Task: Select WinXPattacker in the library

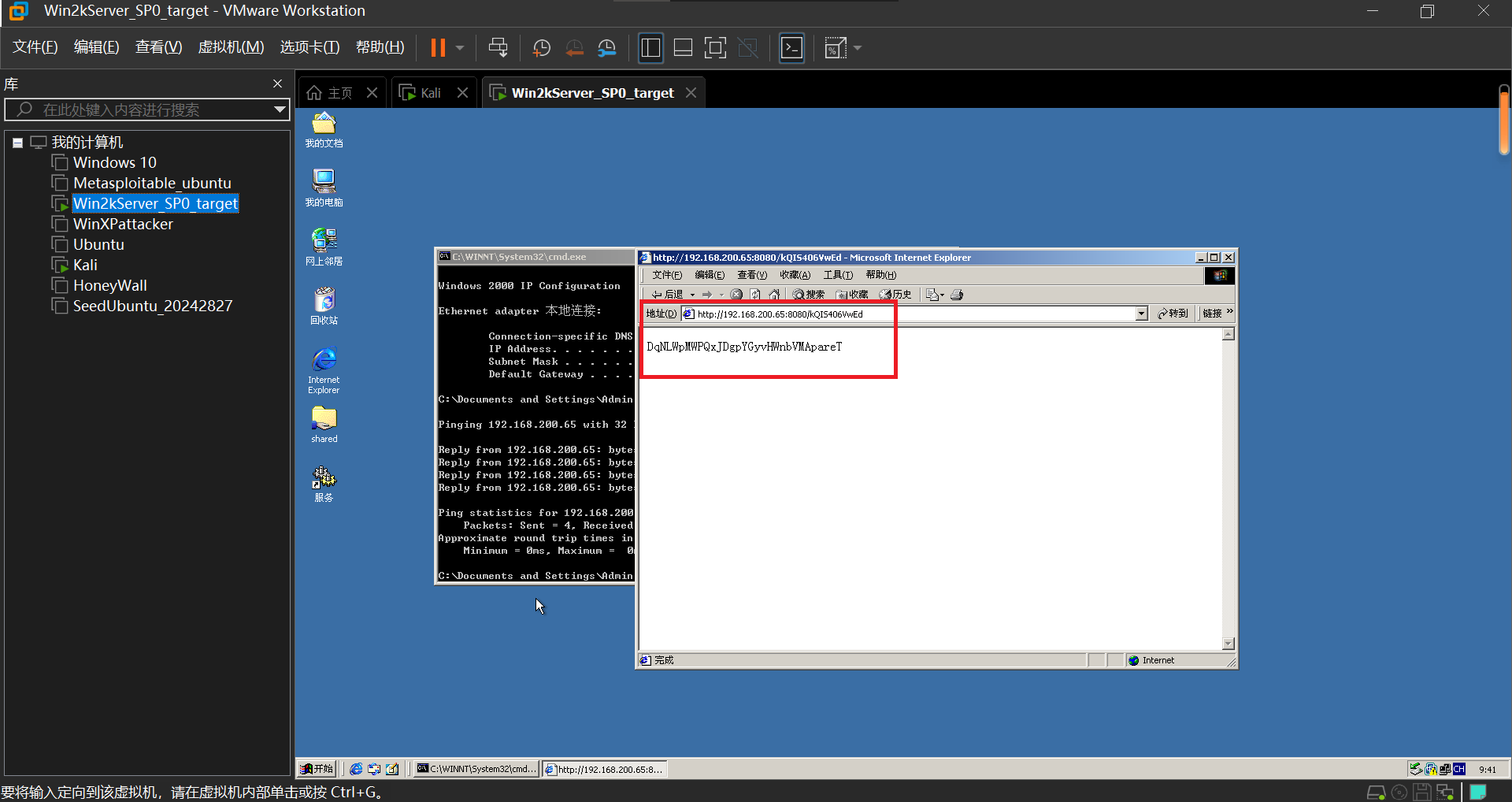Action: pos(113,224)
